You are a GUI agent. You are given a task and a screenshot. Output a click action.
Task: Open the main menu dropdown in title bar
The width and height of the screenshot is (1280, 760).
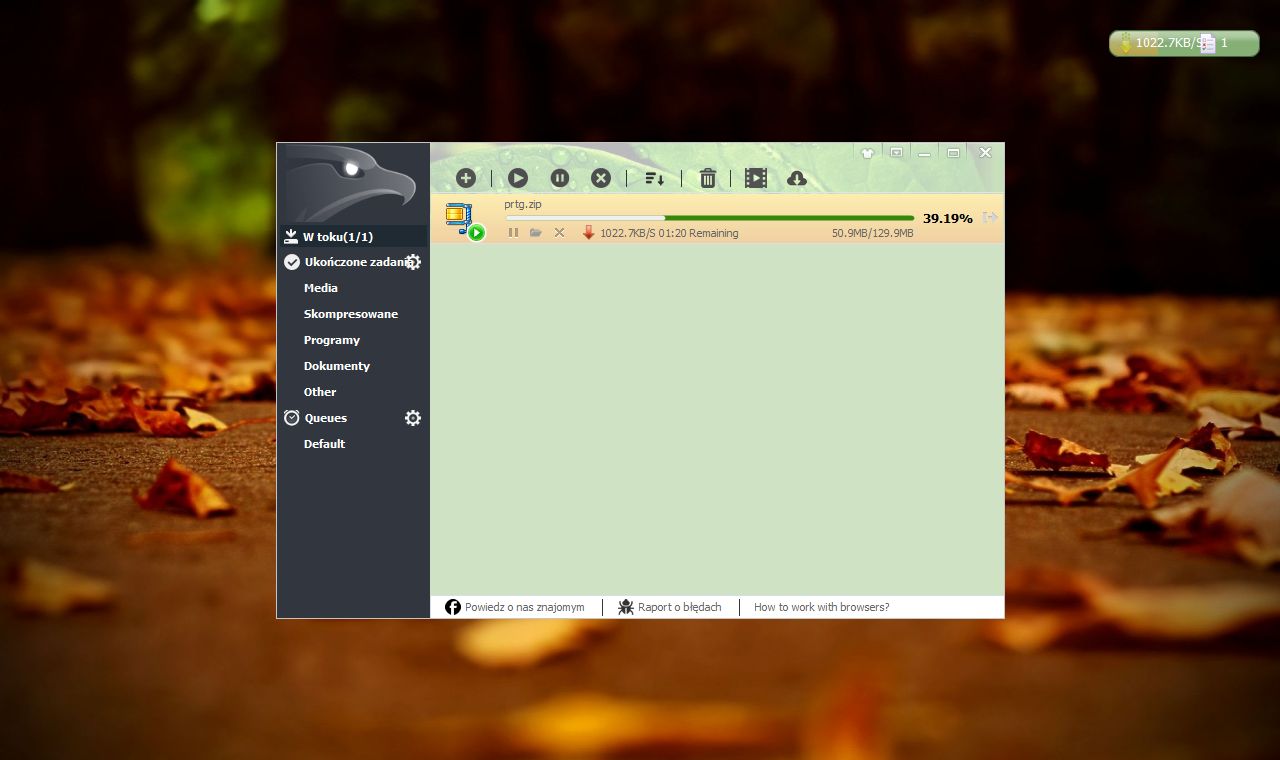tap(896, 153)
